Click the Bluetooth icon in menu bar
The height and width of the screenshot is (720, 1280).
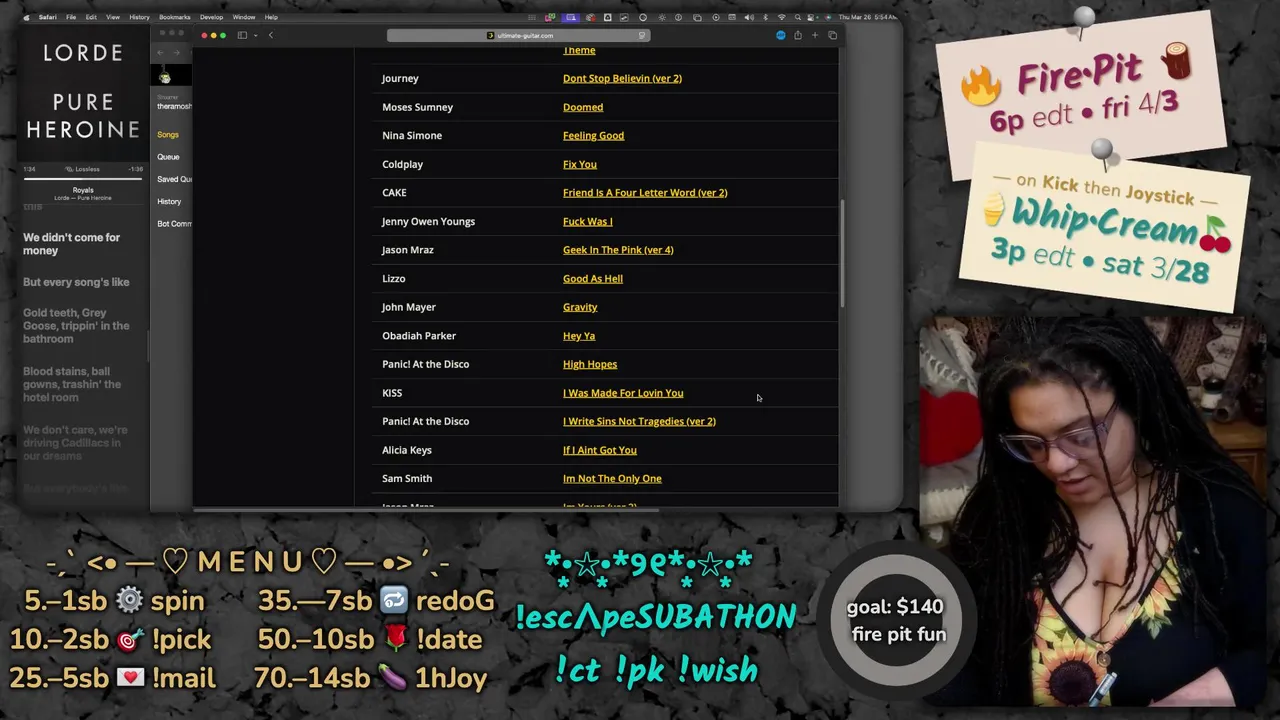tap(765, 17)
